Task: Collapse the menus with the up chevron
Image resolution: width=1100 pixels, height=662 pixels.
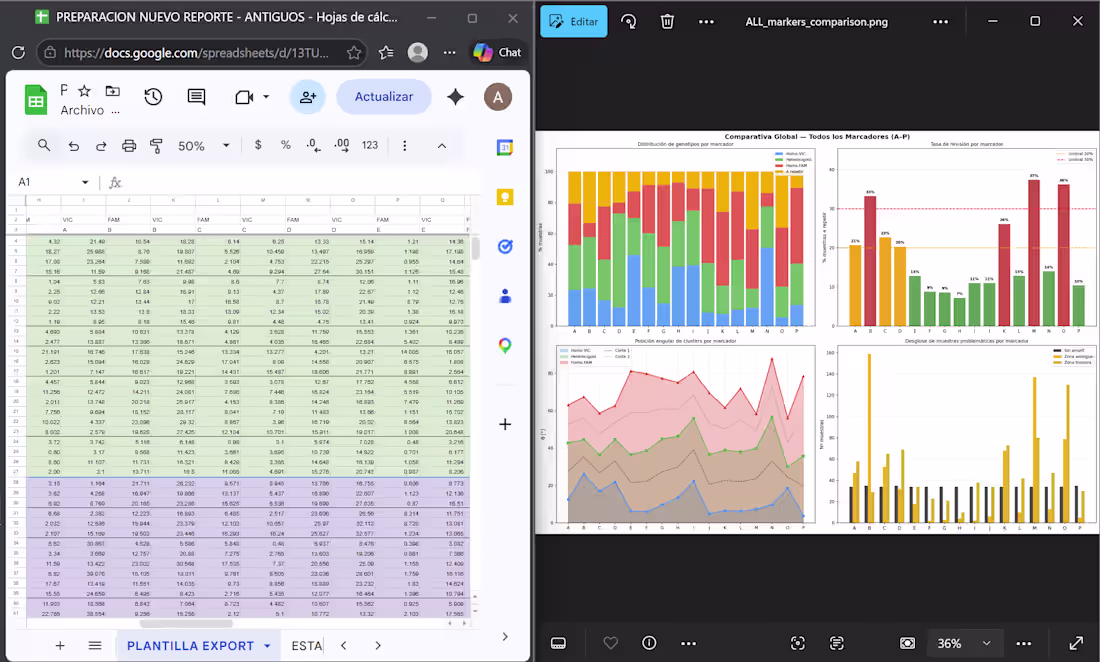Action: (442, 146)
